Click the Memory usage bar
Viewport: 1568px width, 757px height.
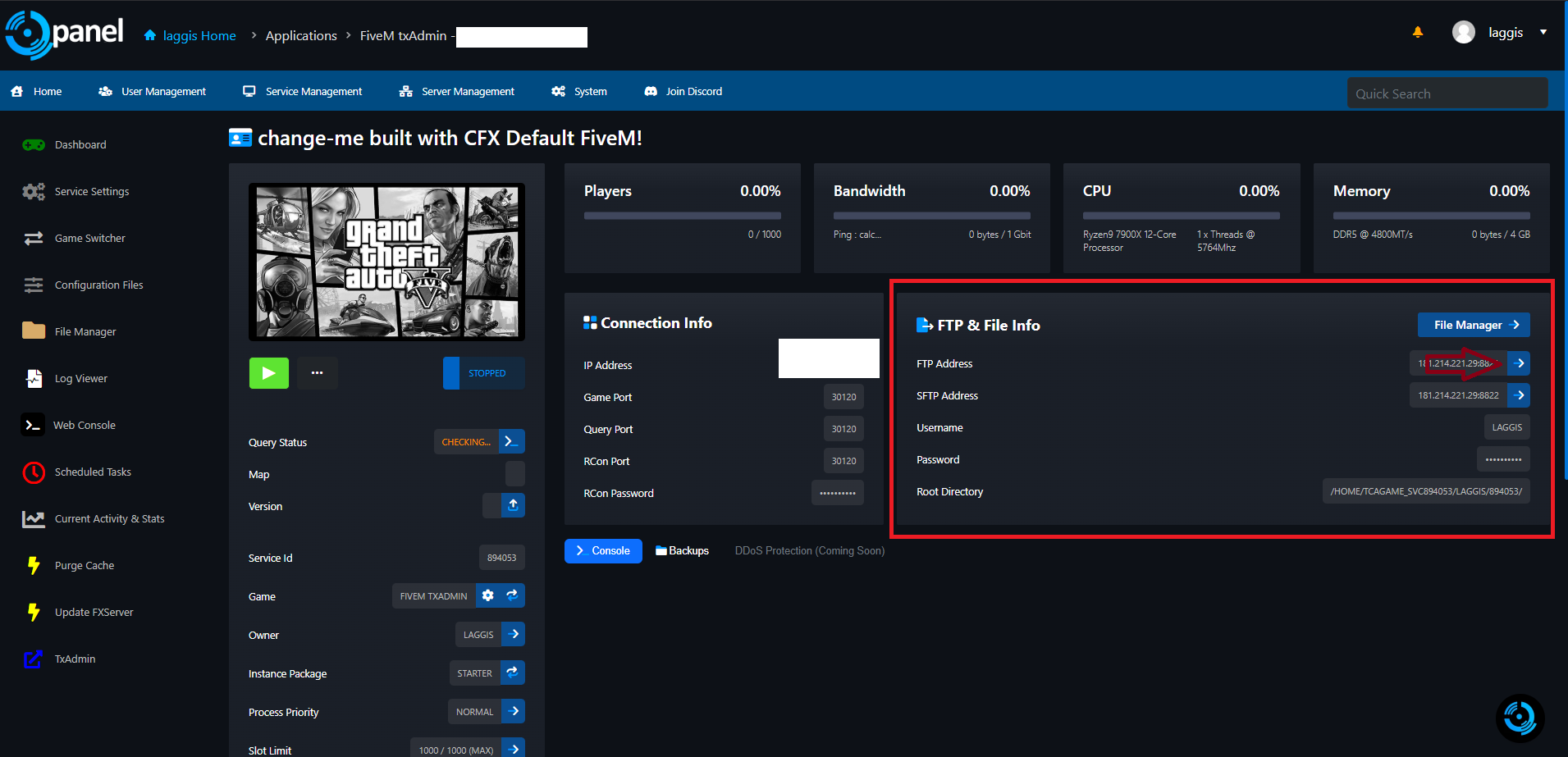[x=1432, y=216]
